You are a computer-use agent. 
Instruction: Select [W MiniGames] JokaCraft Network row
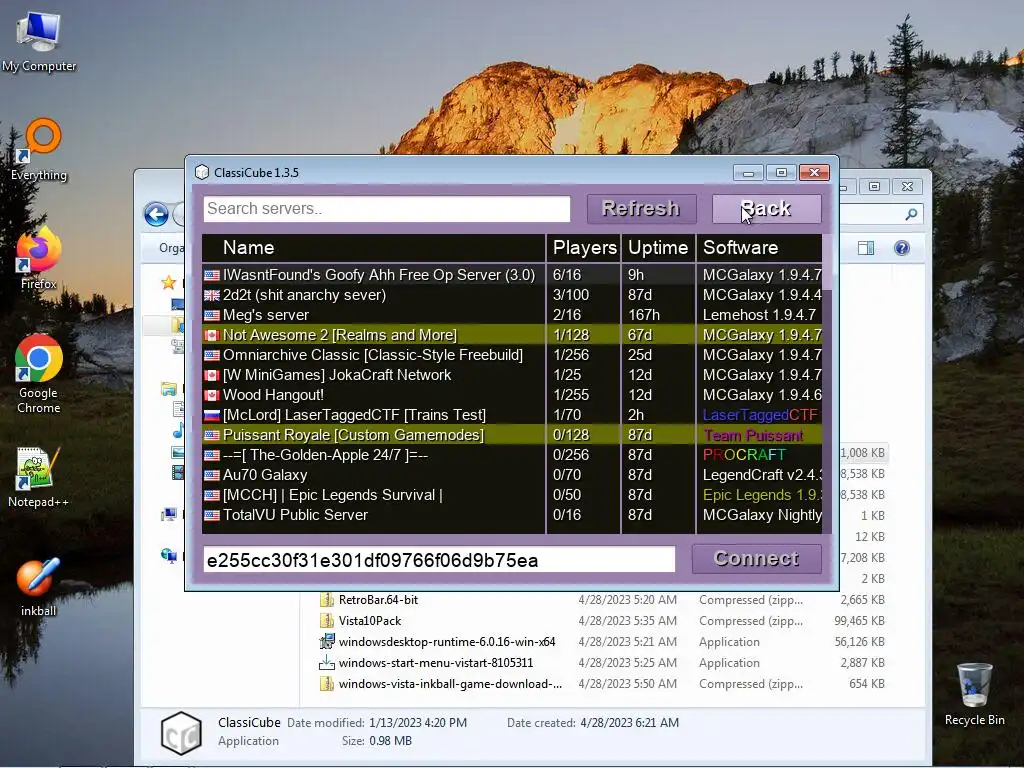pos(512,375)
